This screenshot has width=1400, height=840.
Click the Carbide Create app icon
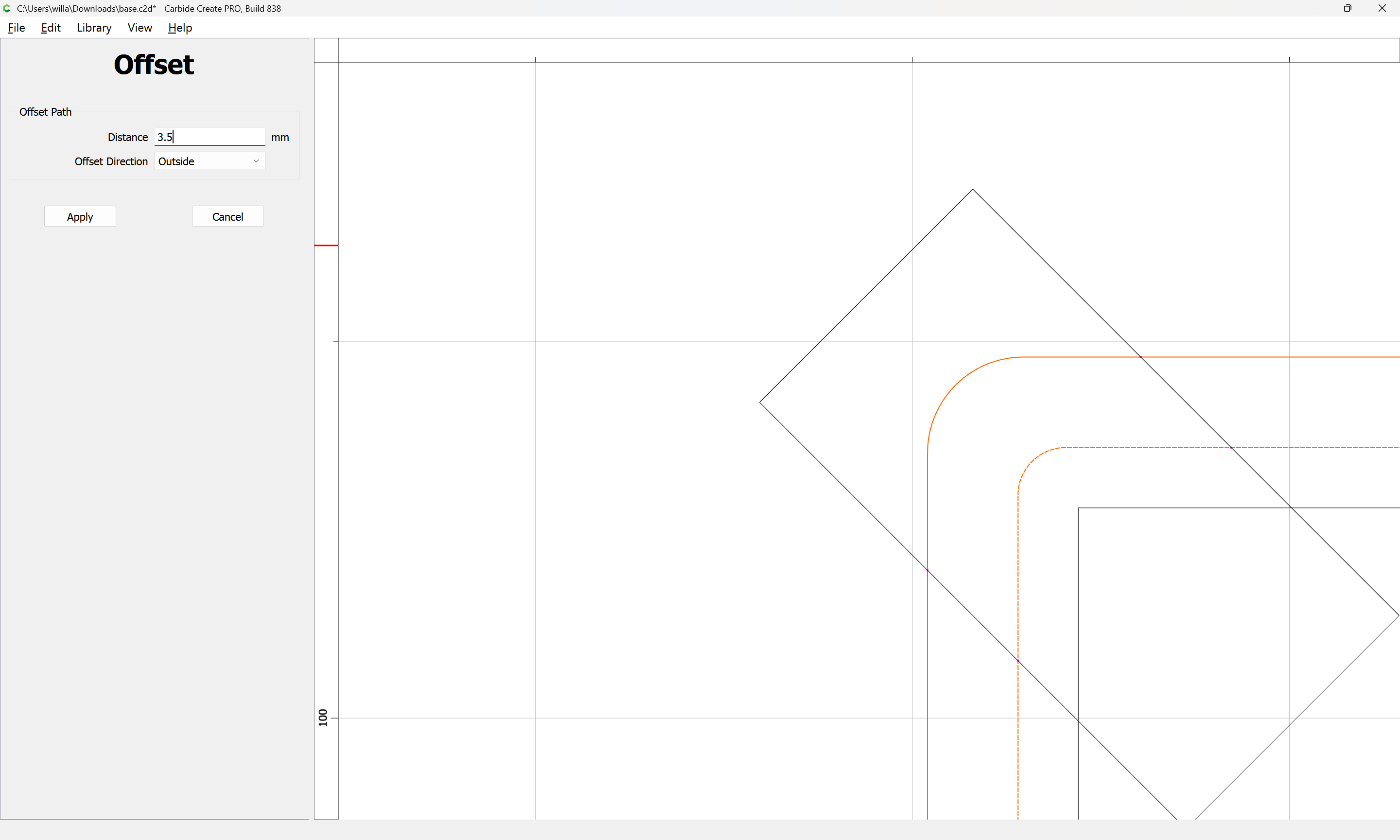click(x=7, y=8)
